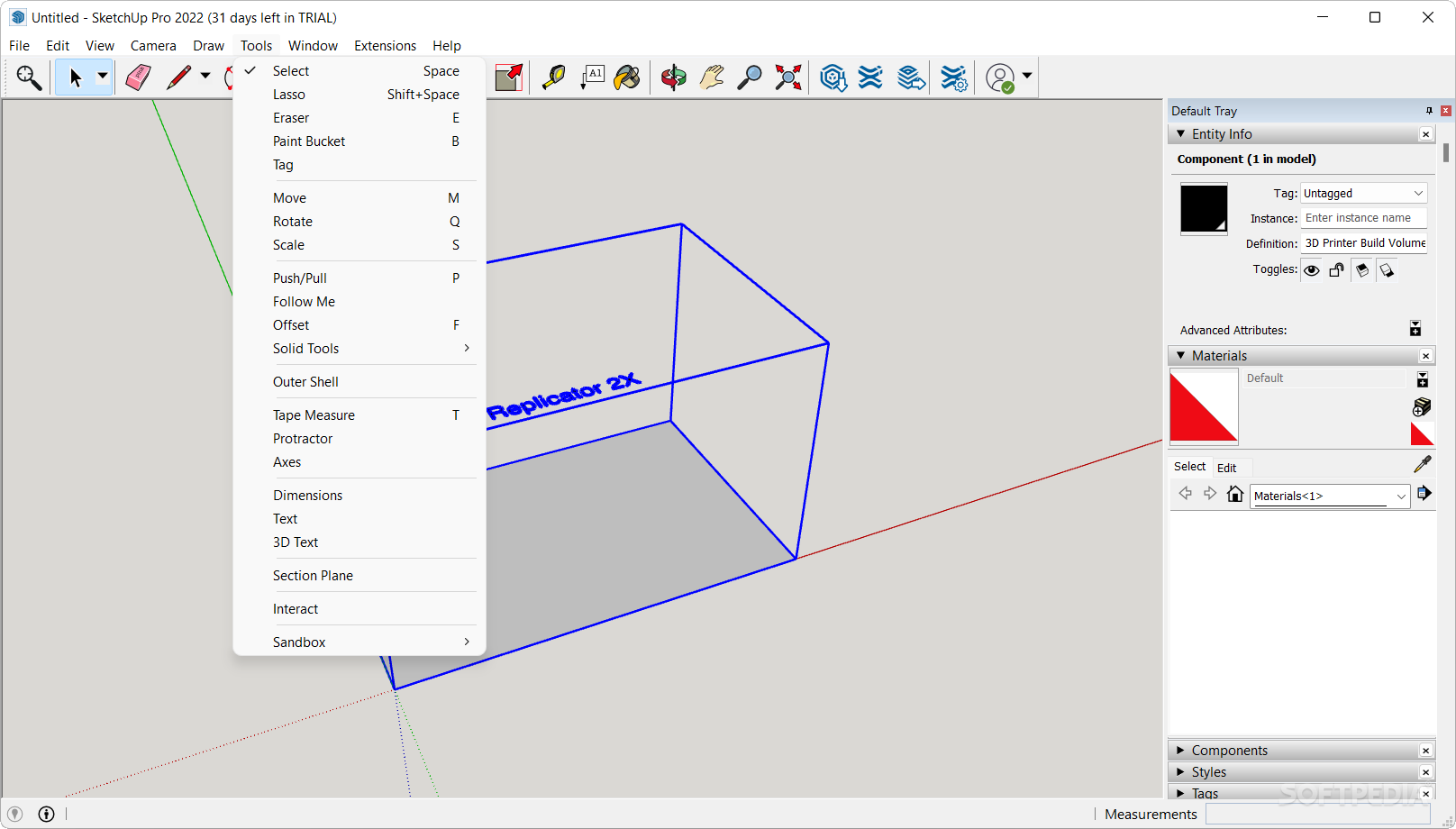Switch to the materials Edit tab

[x=1226, y=468]
